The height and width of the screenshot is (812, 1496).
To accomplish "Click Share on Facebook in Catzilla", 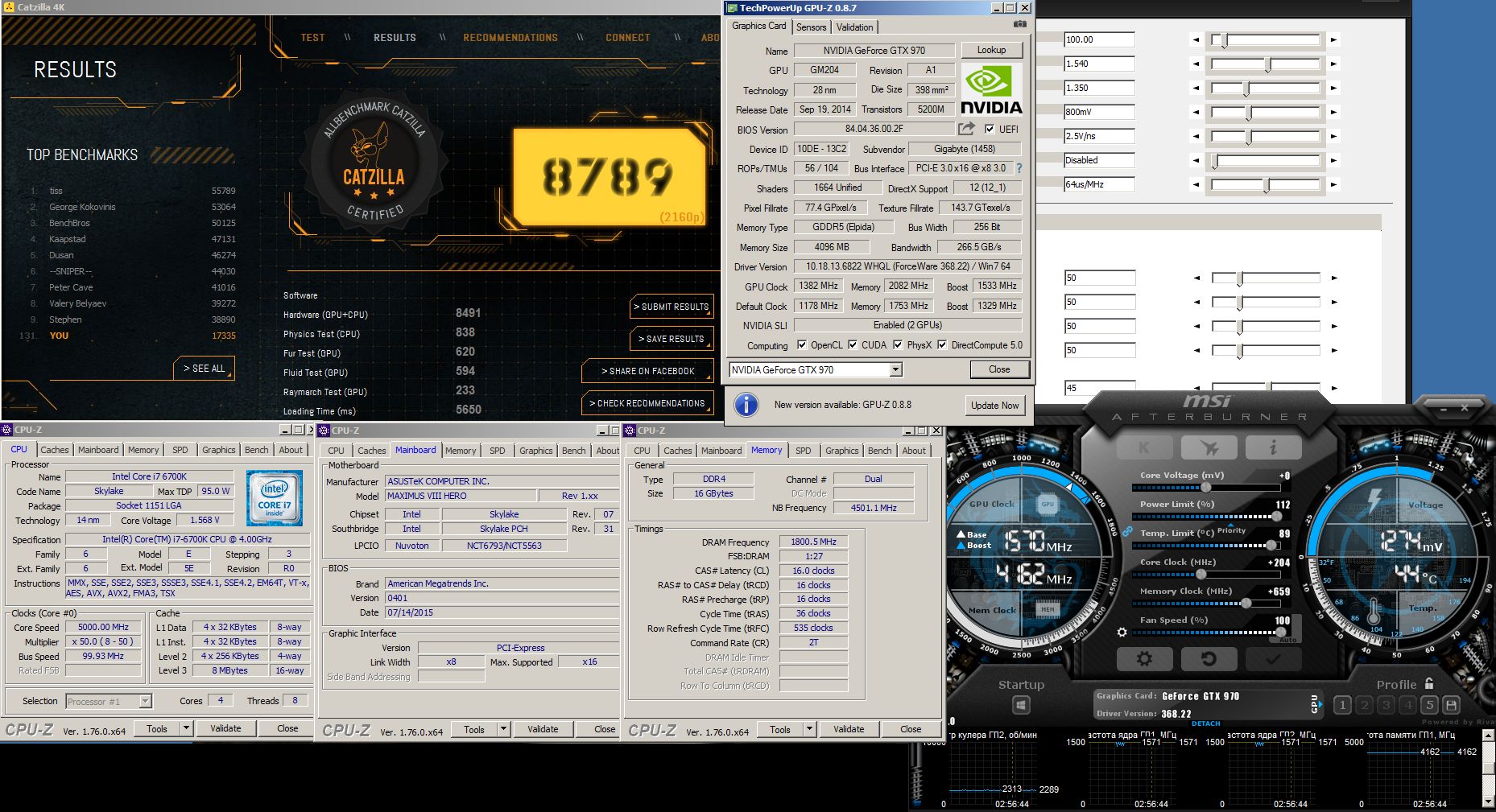I will click(x=648, y=371).
